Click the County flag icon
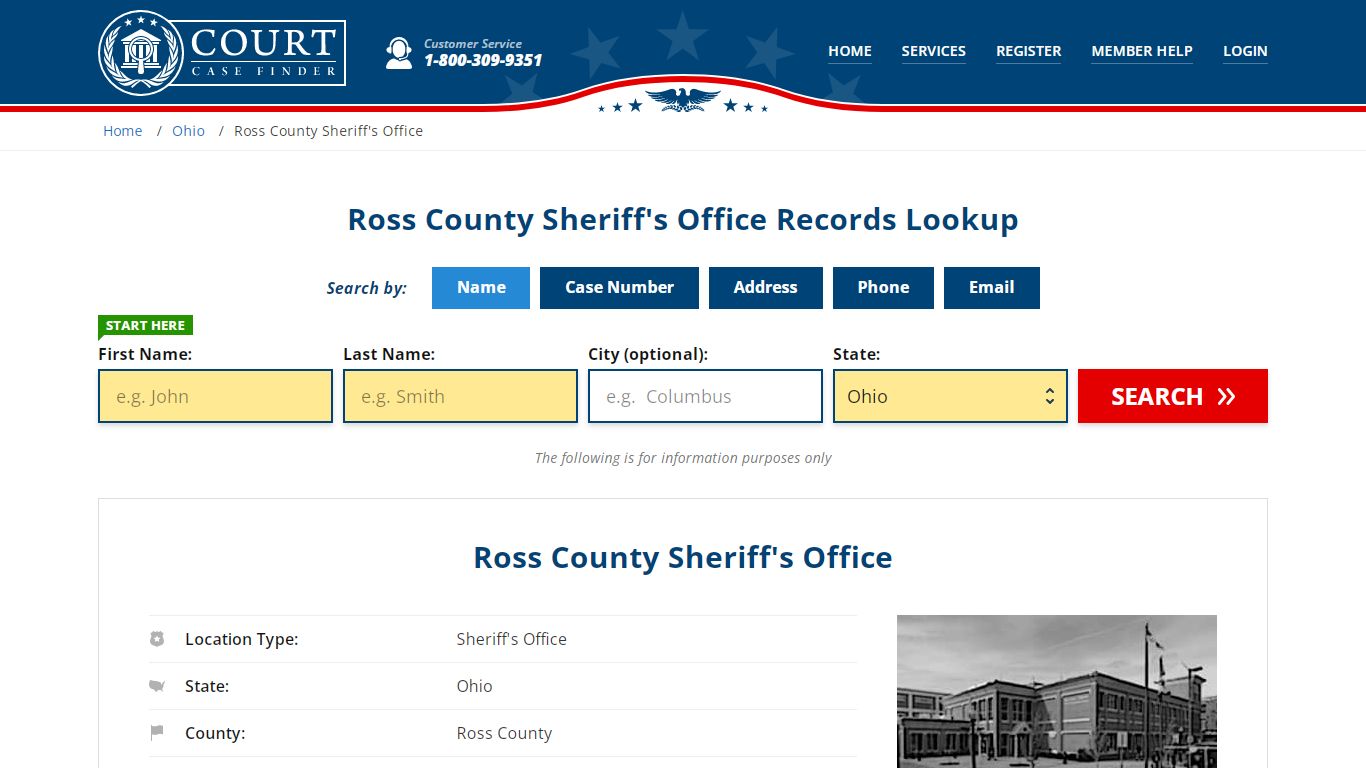Image resolution: width=1366 pixels, height=768 pixels. 157,732
